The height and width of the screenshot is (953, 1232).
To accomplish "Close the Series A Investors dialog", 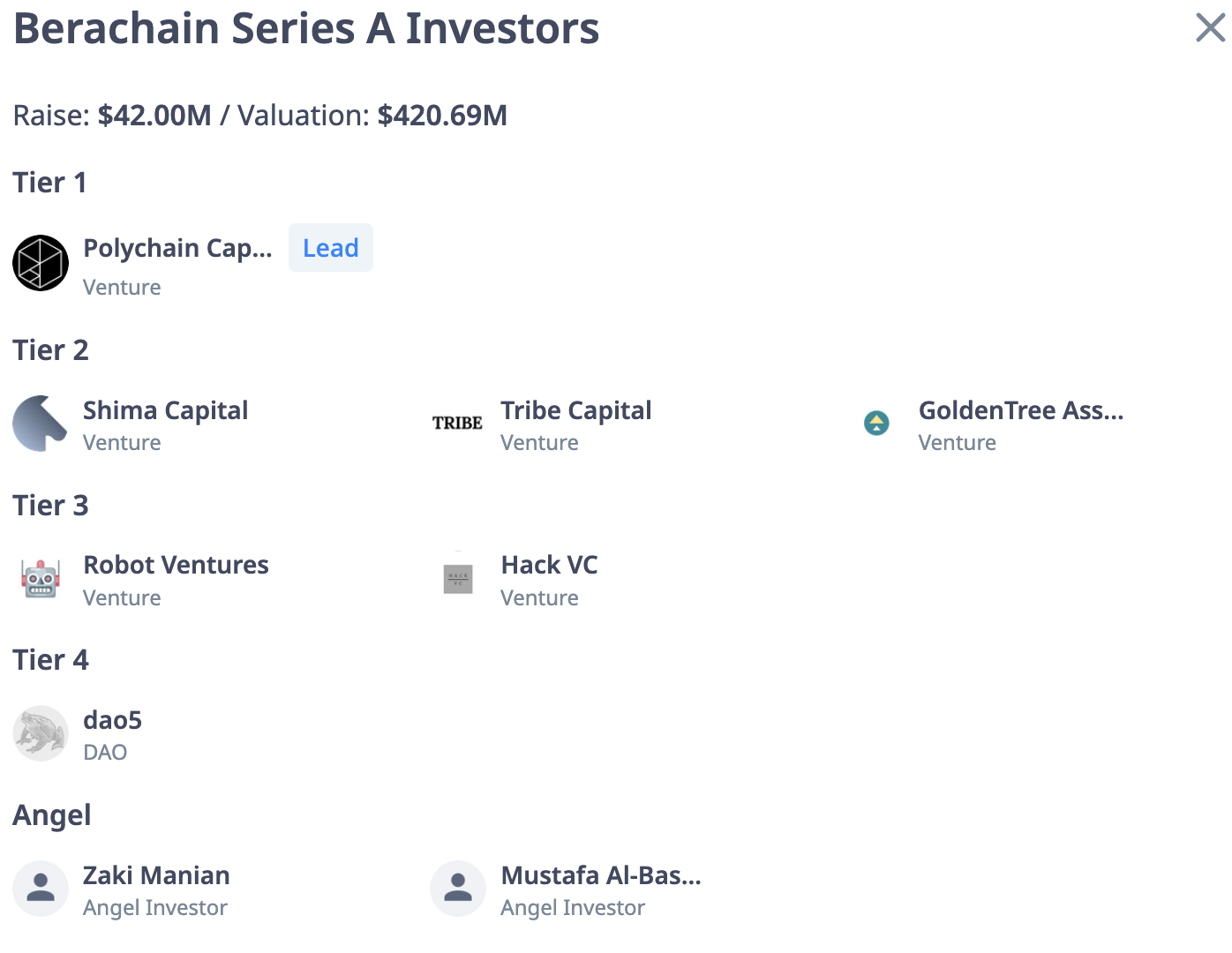I will [x=1211, y=27].
